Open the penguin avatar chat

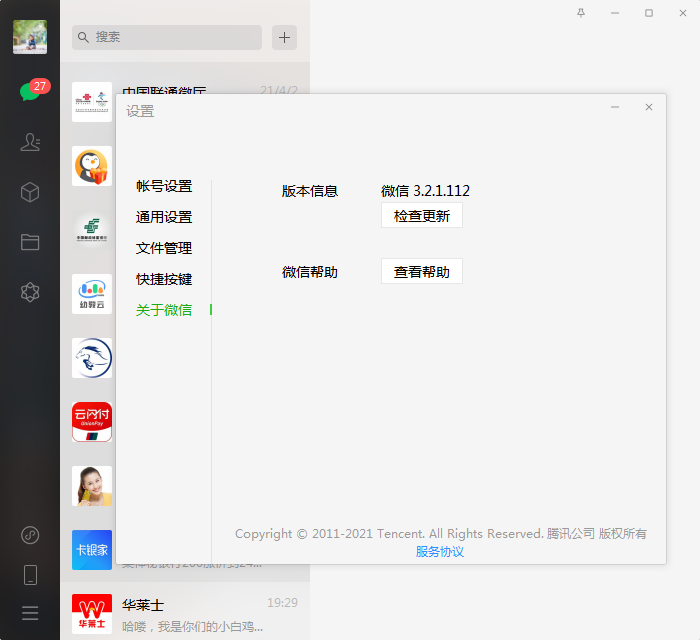[92, 166]
